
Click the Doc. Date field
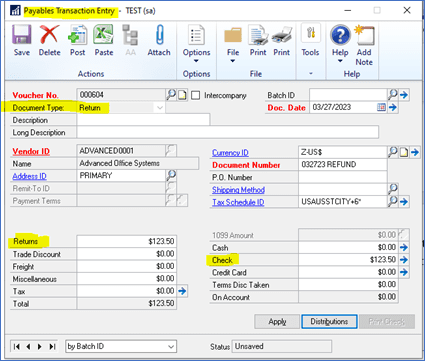pos(343,107)
